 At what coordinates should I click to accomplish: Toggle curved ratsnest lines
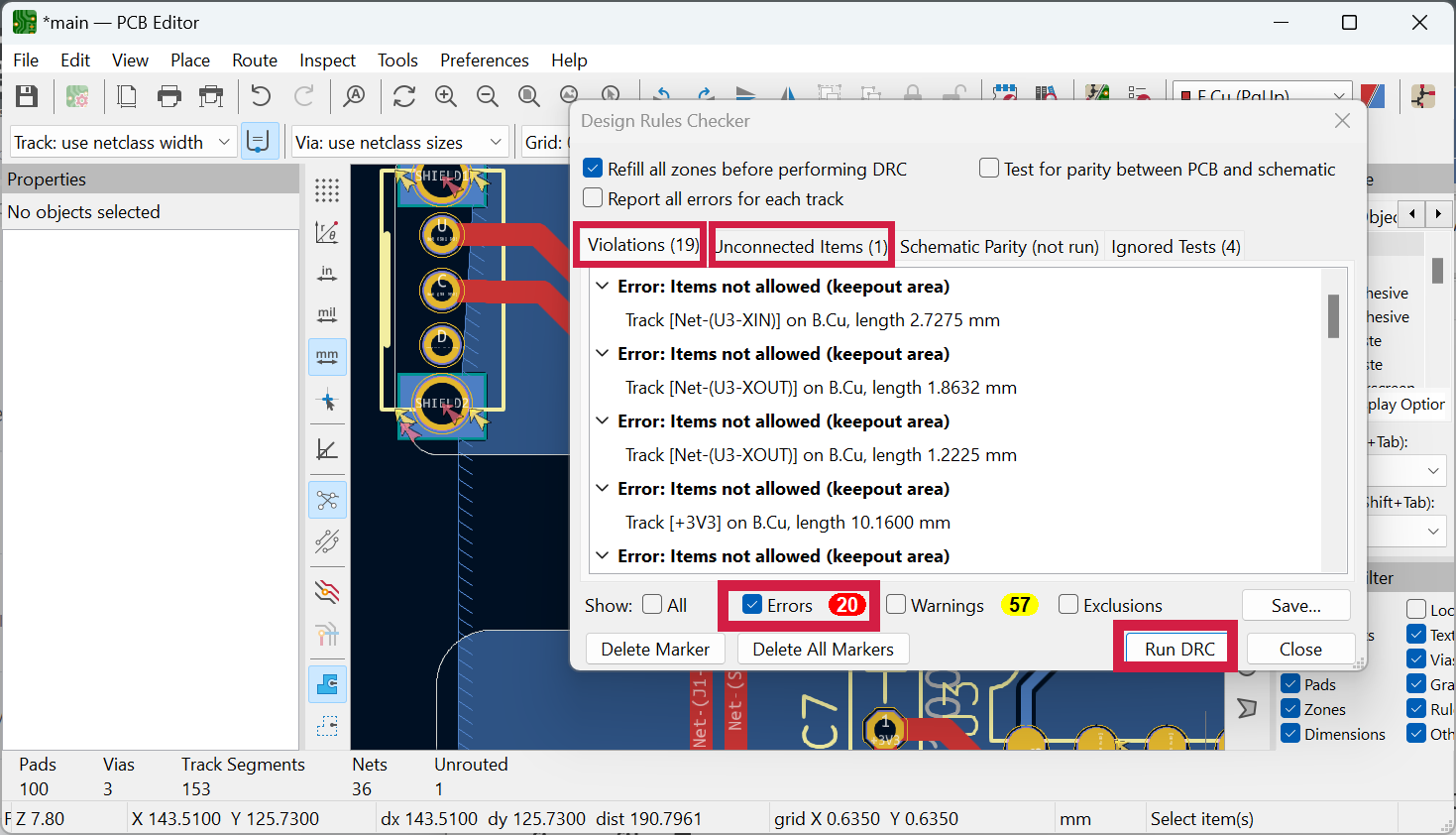tap(327, 541)
